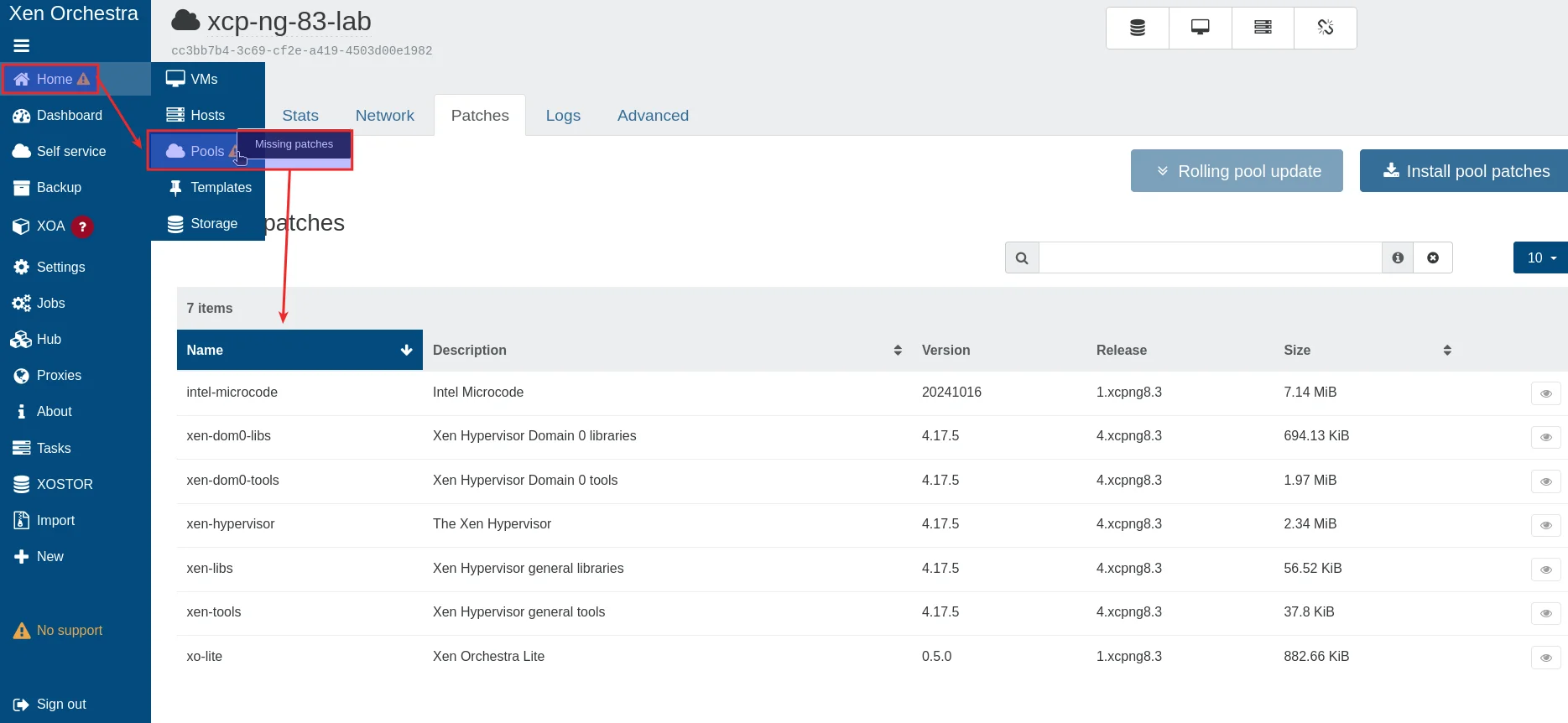1568x723 pixels.
Task: View details of xo-lite patch
Action: point(1545,658)
